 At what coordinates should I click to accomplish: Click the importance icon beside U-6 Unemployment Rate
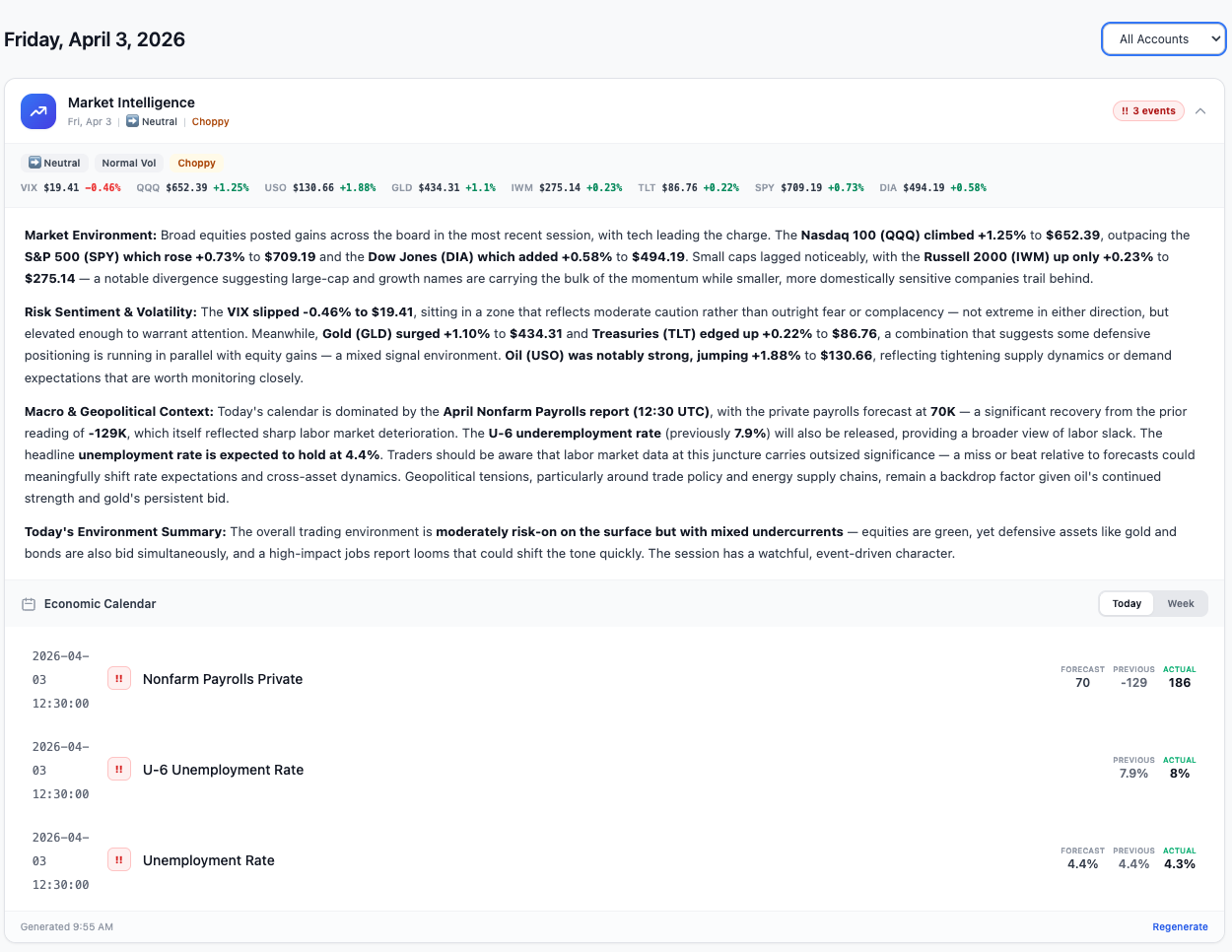click(118, 769)
